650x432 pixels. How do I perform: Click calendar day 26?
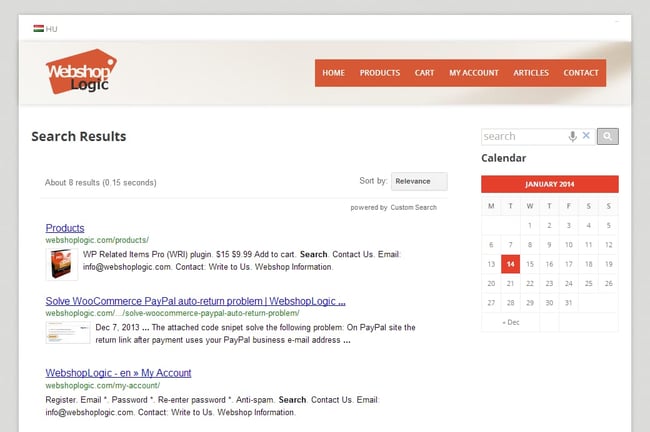[608, 284]
